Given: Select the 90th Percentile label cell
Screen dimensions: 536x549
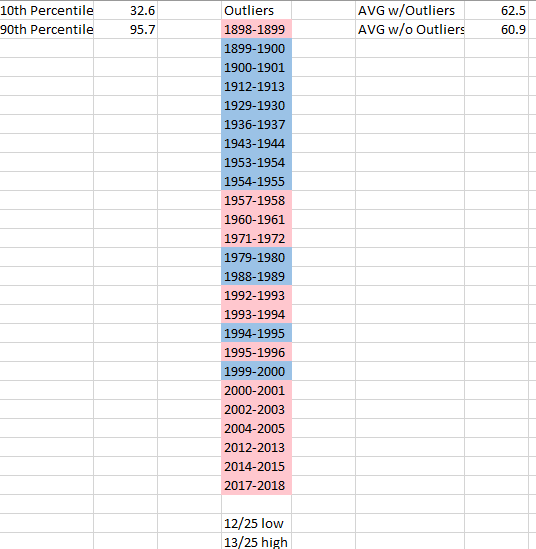Looking at the screenshot, I should (x=47, y=29).
